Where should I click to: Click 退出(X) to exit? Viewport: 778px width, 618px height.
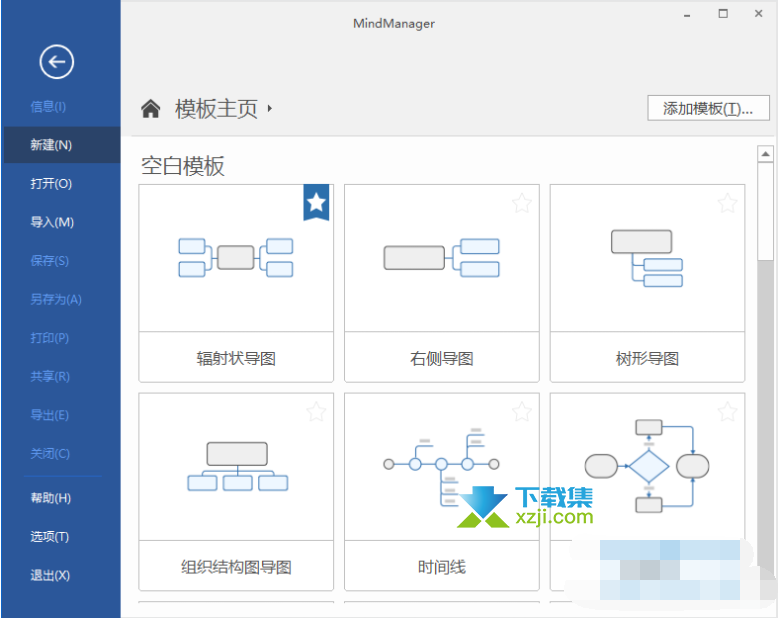pyautogui.click(x=50, y=575)
